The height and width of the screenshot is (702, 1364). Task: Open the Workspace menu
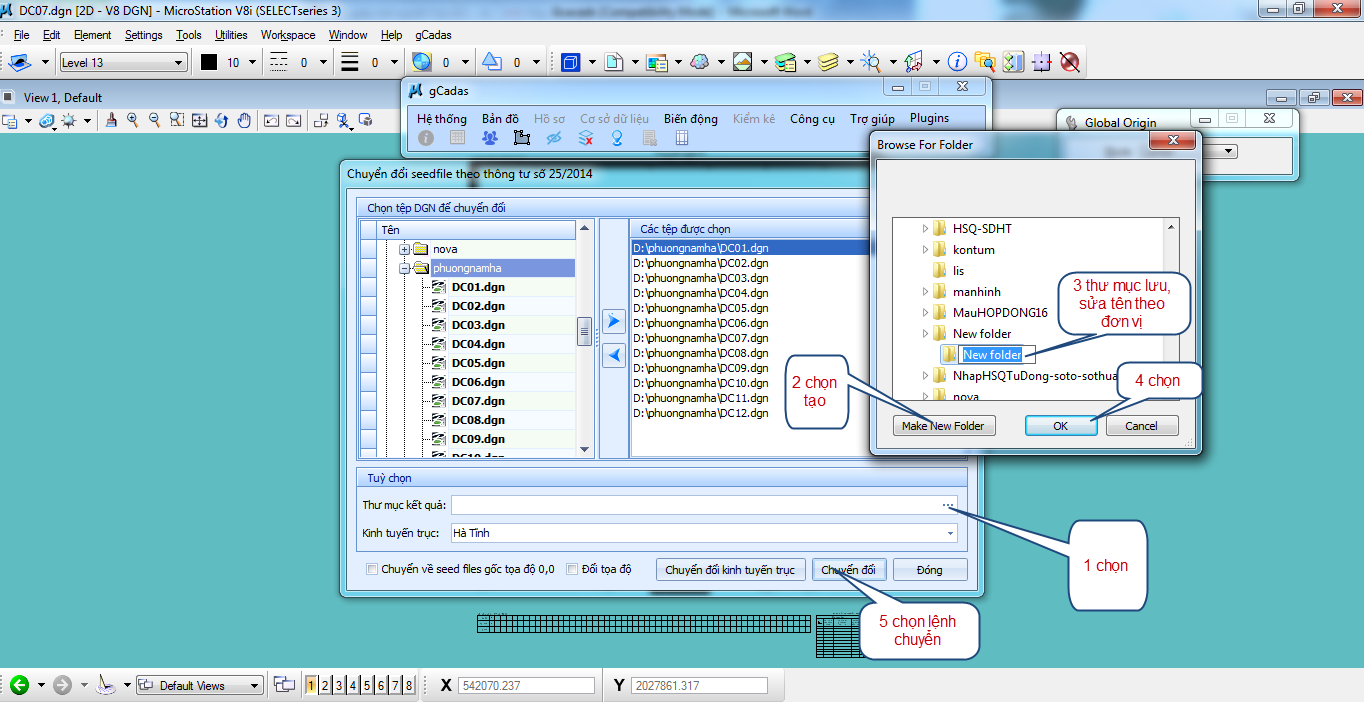288,35
